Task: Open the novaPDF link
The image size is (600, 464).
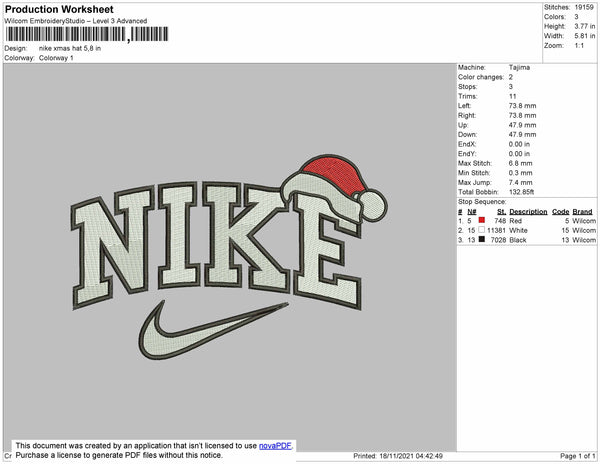Action: click(x=275, y=446)
